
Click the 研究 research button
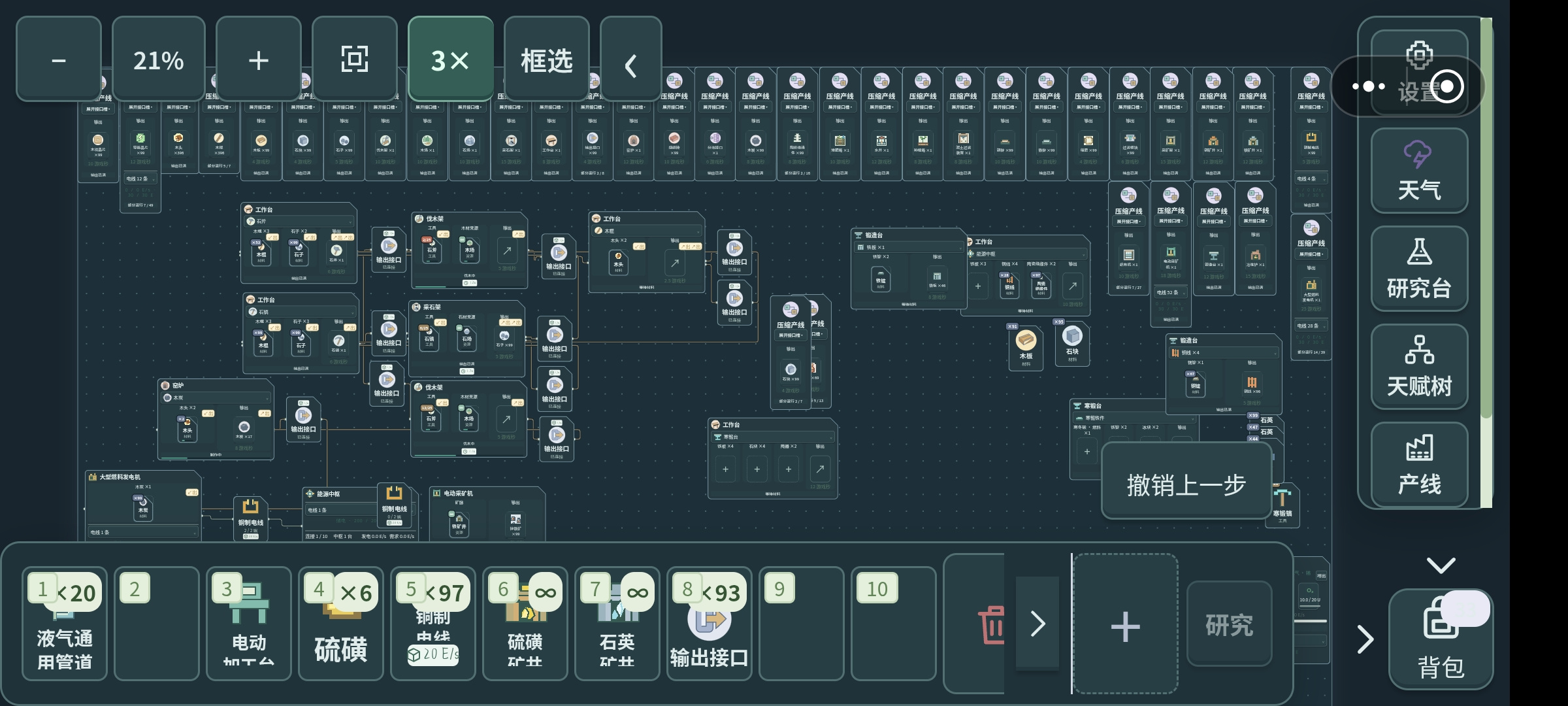1229,625
